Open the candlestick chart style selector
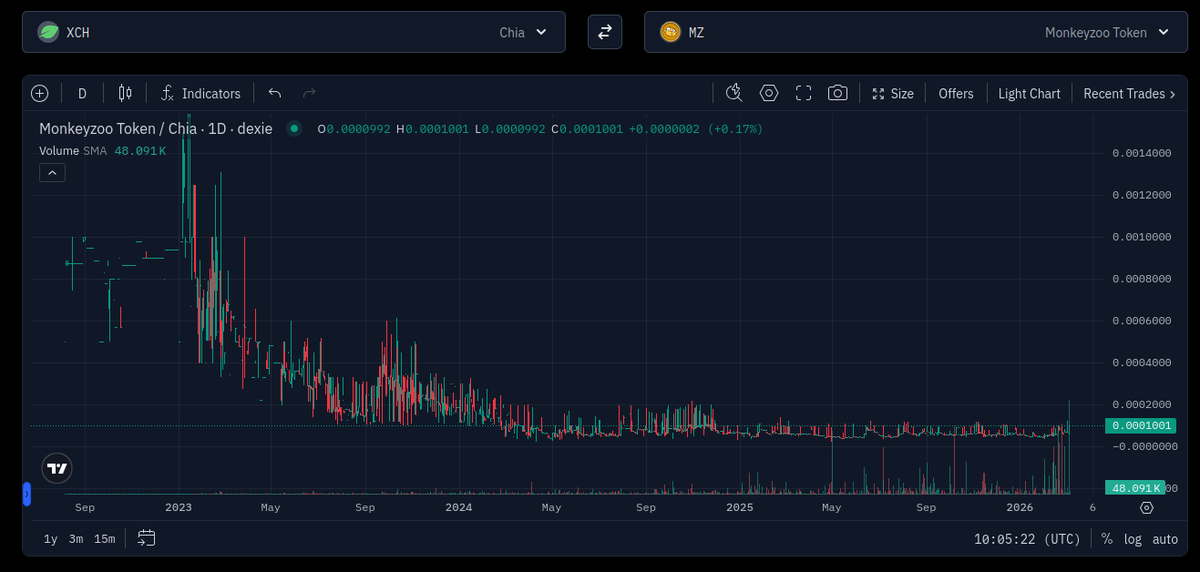Viewport: 1200px width, 572px height. 125,93
